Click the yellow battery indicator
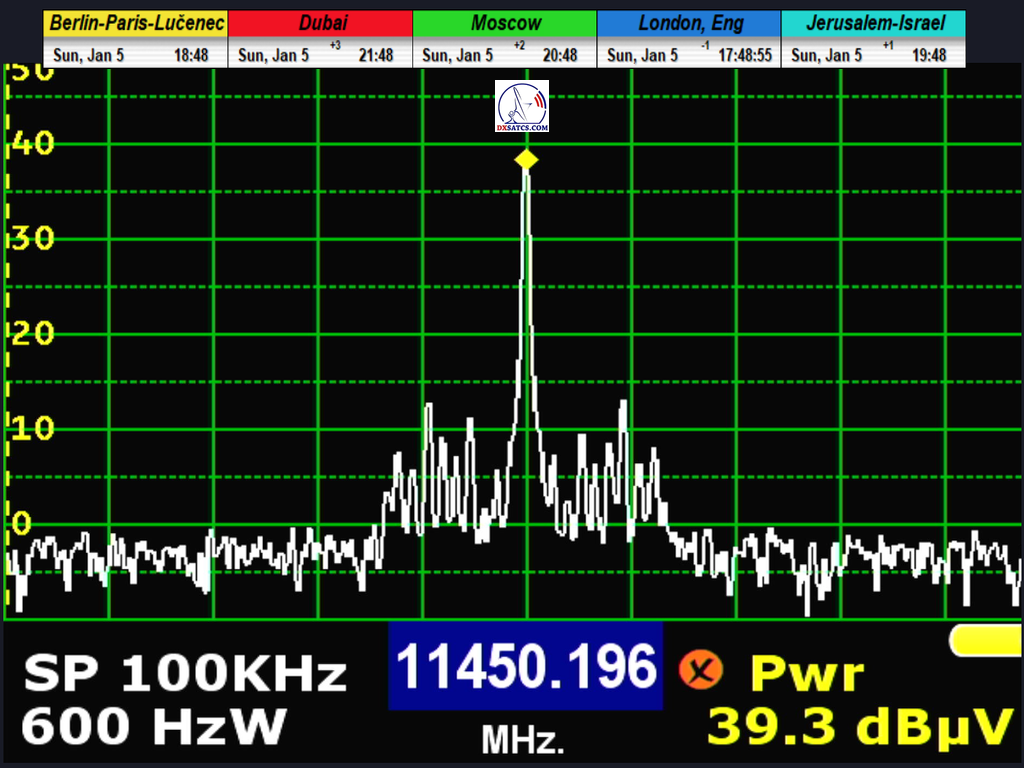 (986, 640)
